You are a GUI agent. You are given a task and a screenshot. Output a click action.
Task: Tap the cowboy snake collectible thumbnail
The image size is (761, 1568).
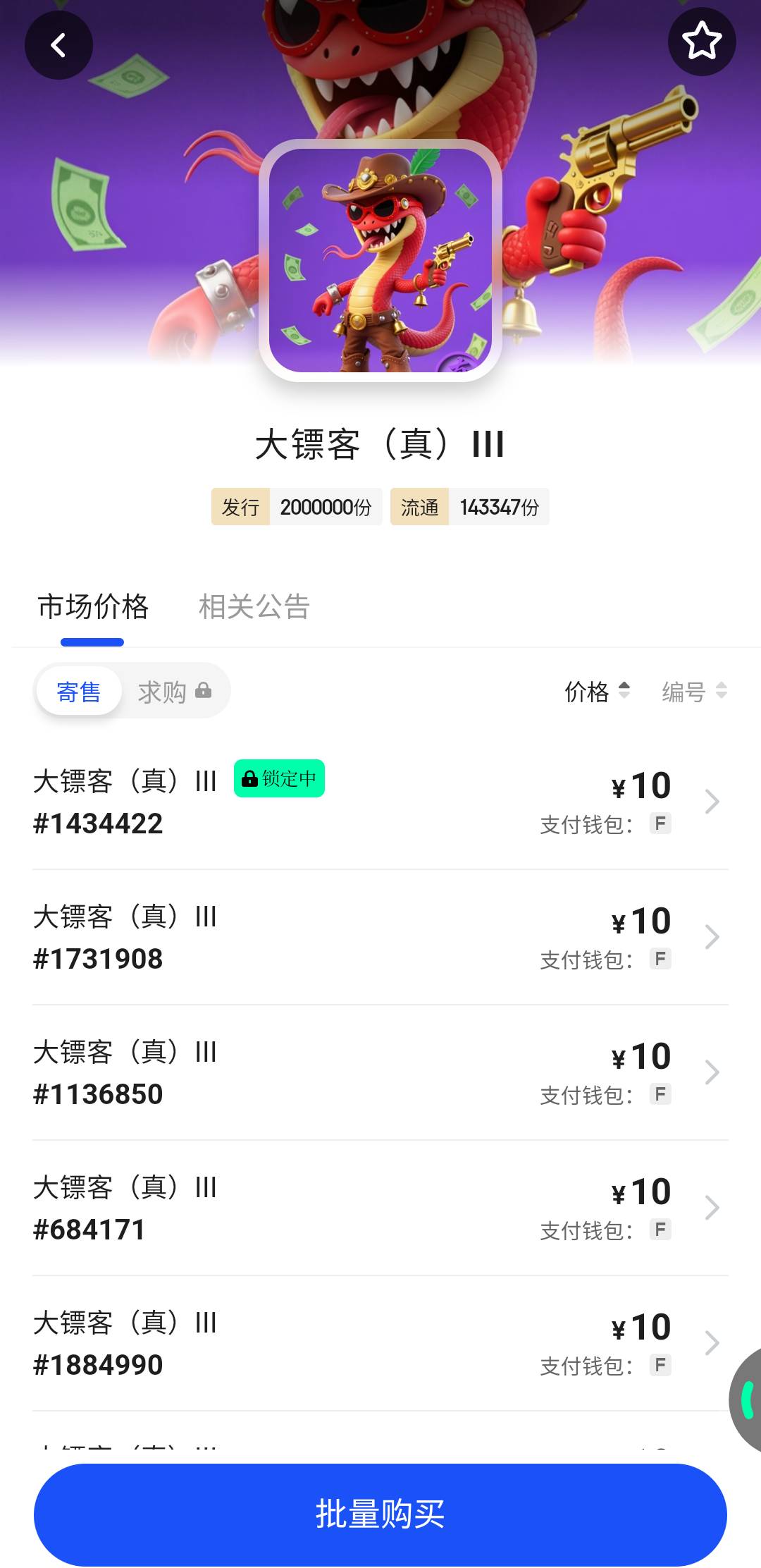pos(380,260)
